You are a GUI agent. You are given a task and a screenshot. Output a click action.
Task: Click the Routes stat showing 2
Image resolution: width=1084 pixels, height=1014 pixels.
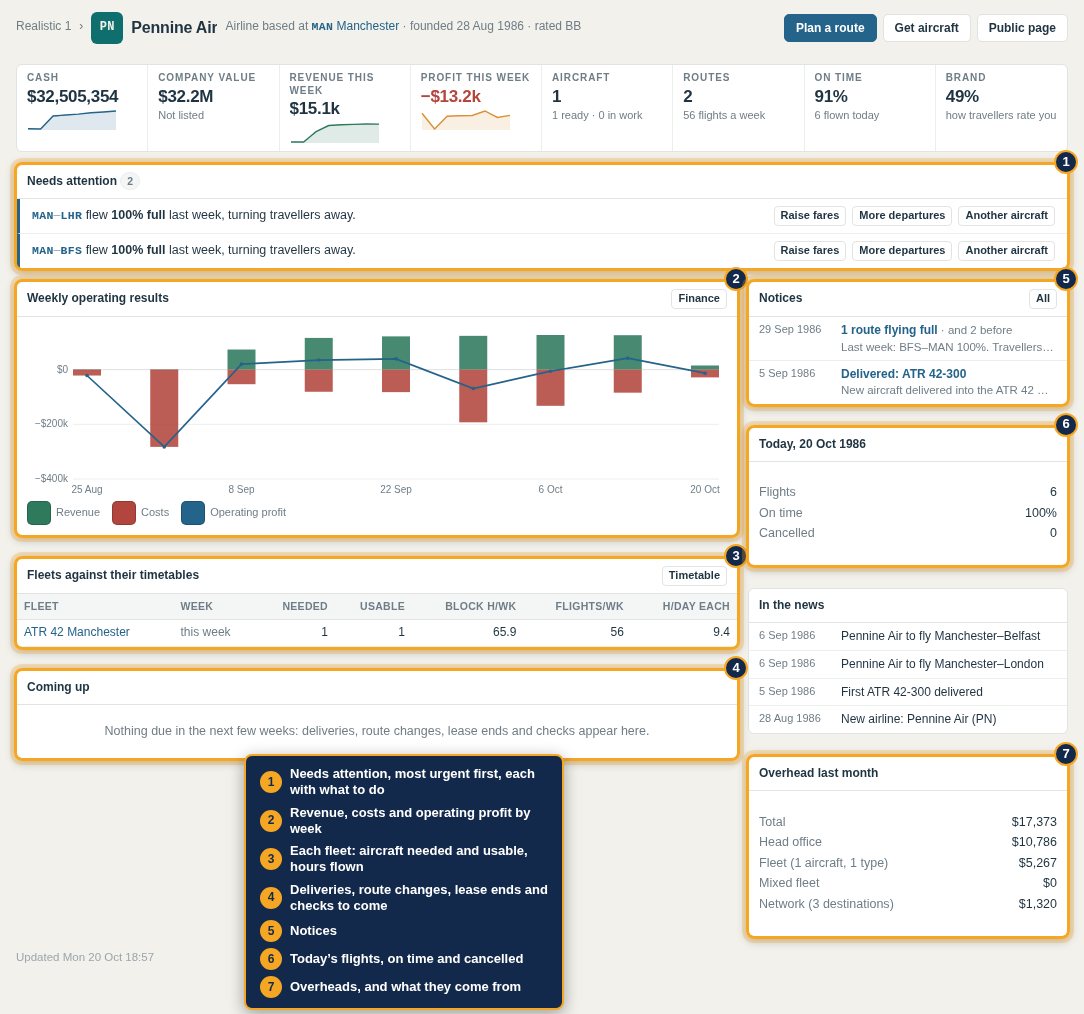(x=738, y=108)
